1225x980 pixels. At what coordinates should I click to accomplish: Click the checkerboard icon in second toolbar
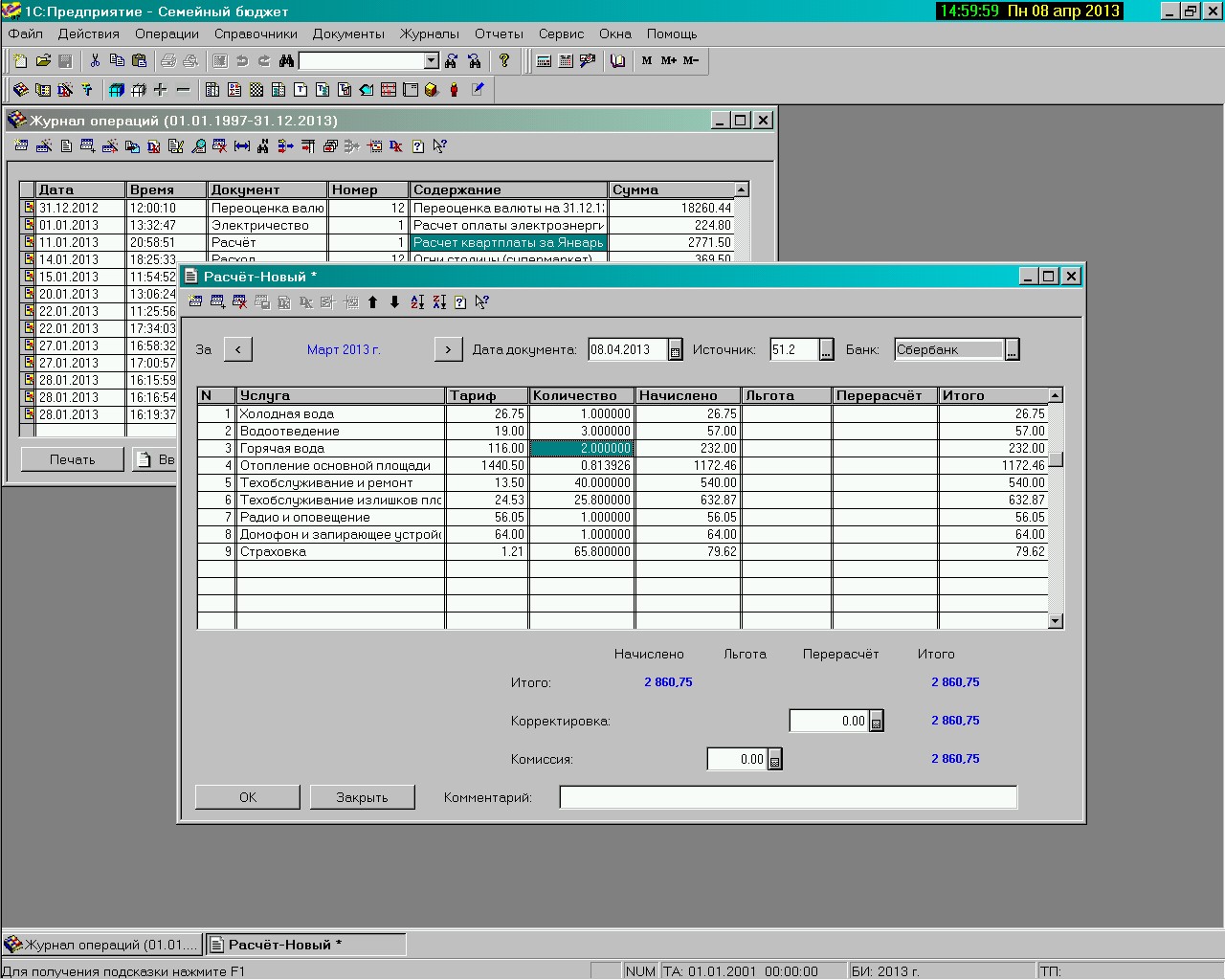click(x=256, y=90)
